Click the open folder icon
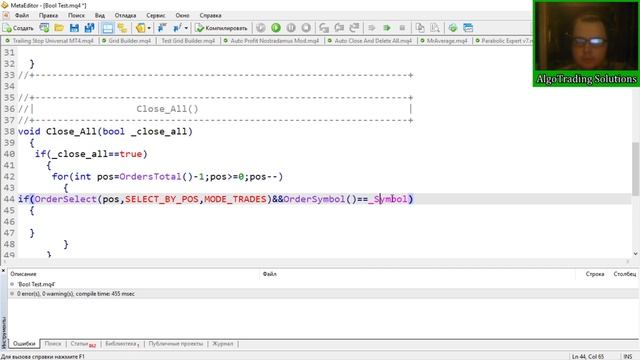 click(x=59, y=28)
